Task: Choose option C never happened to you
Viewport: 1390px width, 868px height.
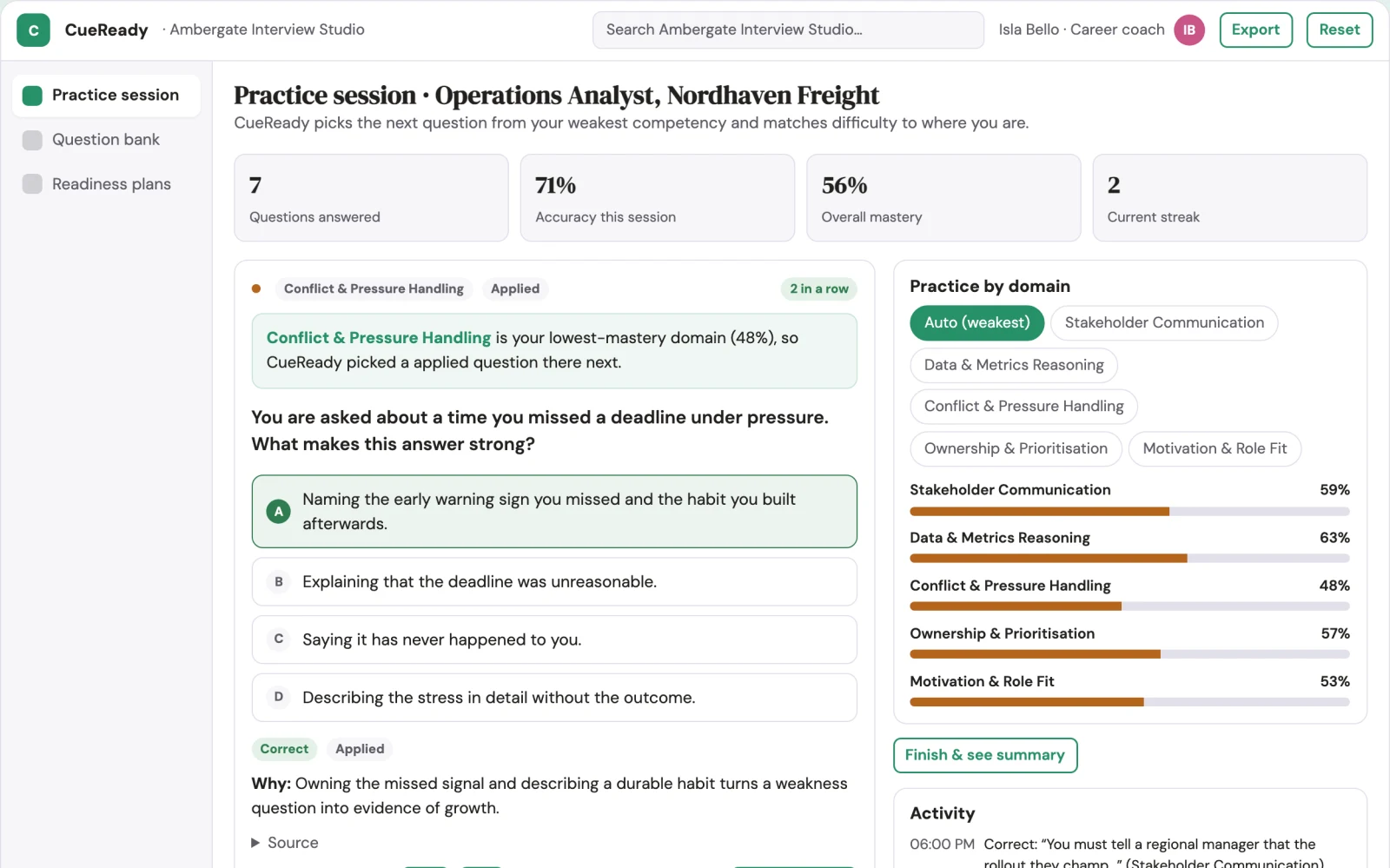Action: 554,639
